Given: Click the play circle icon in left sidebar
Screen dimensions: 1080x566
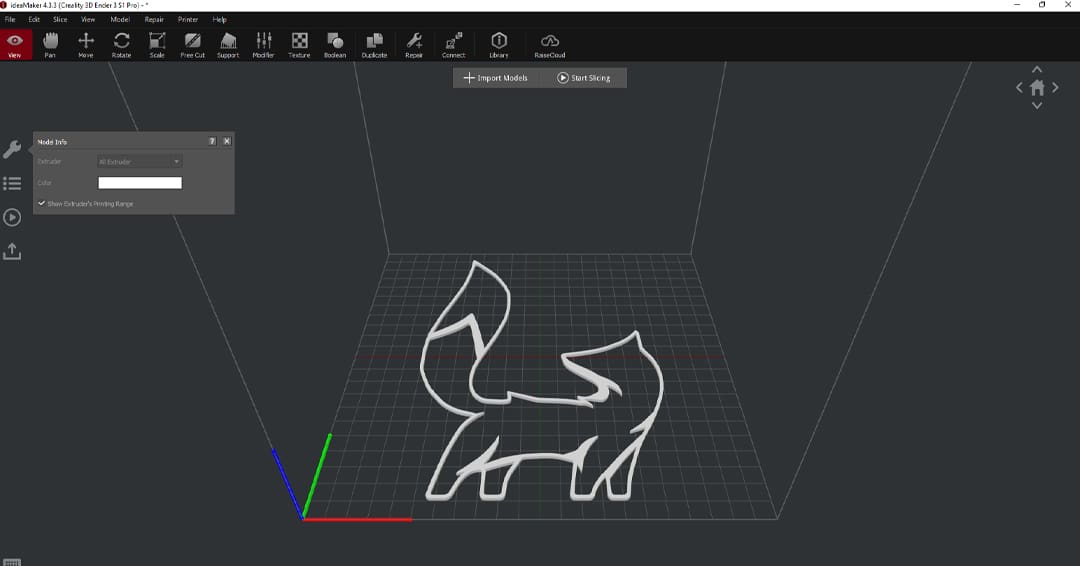Looking at the screenshot, I should [x=12, y=218].
